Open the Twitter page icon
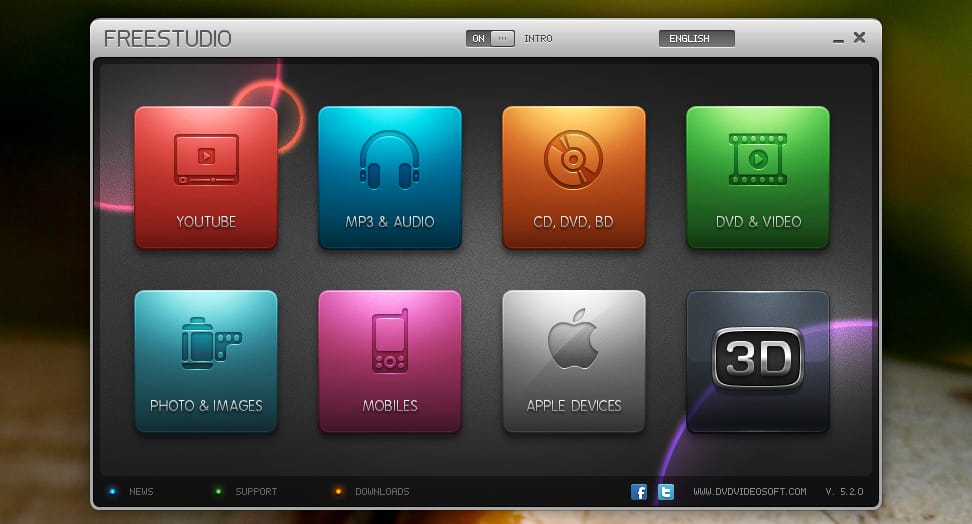The height and width of the screenshot is (524, 972). [x=666, y=492]
